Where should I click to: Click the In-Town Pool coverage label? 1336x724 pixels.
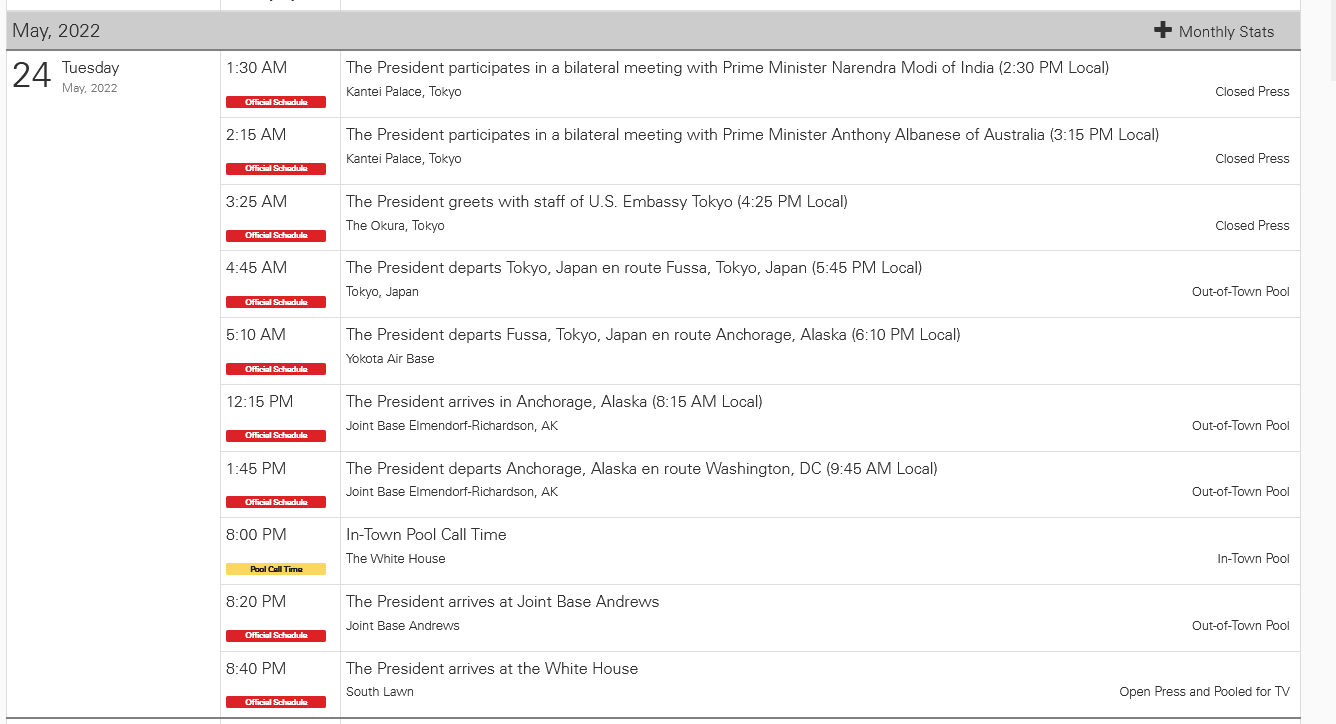pyautogui.click(x=1253, y=559)
